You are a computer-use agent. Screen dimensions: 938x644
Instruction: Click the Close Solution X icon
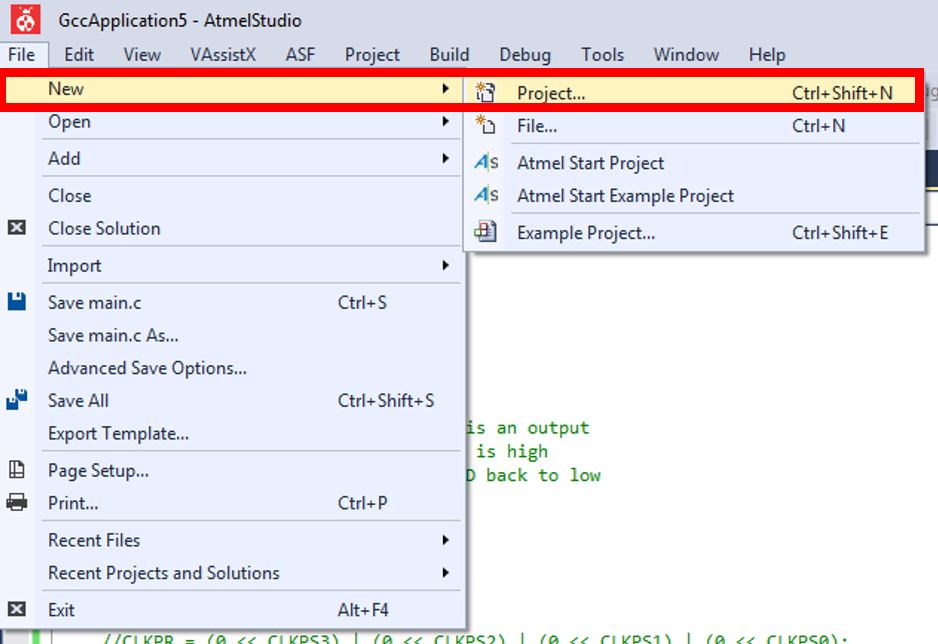[17, 227]
